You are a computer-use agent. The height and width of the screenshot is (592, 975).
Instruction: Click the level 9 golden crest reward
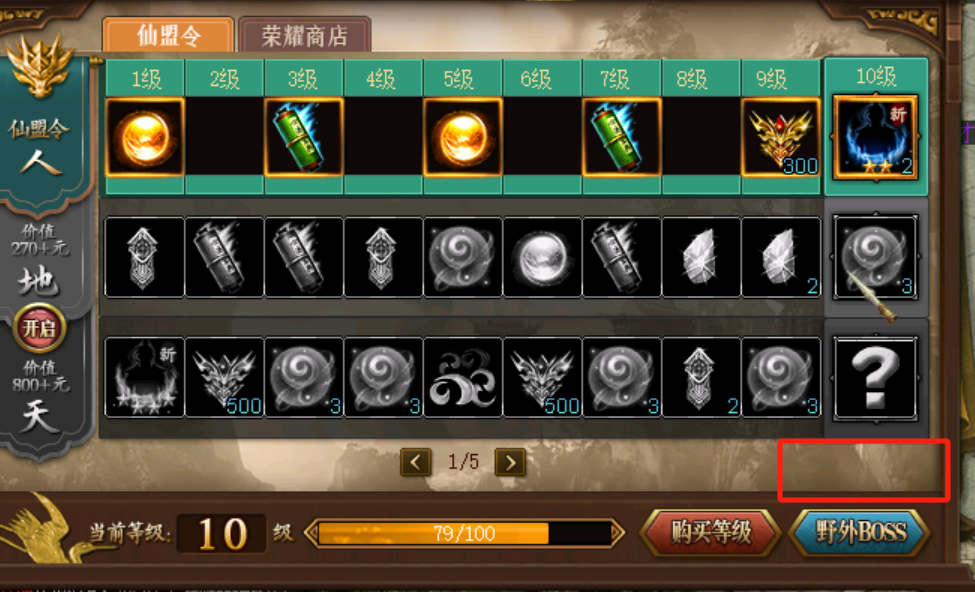coord(781,137)
